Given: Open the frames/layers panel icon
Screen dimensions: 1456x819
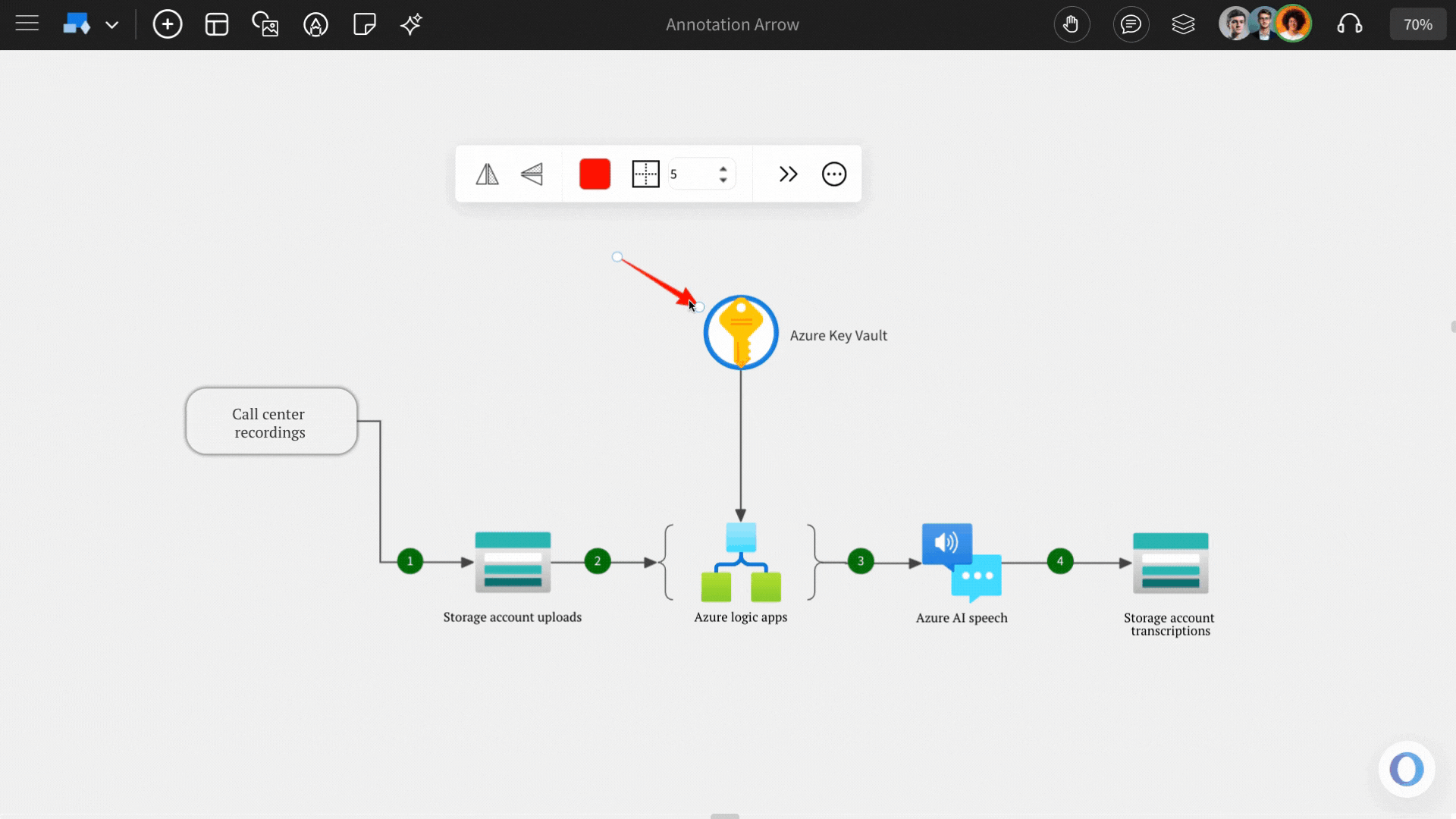Looking at the screenshot, I should pos(1183,24).
